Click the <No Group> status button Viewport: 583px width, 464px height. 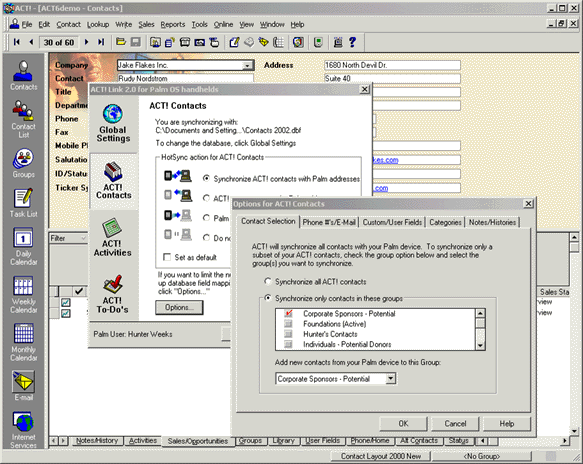click(482, 456)
